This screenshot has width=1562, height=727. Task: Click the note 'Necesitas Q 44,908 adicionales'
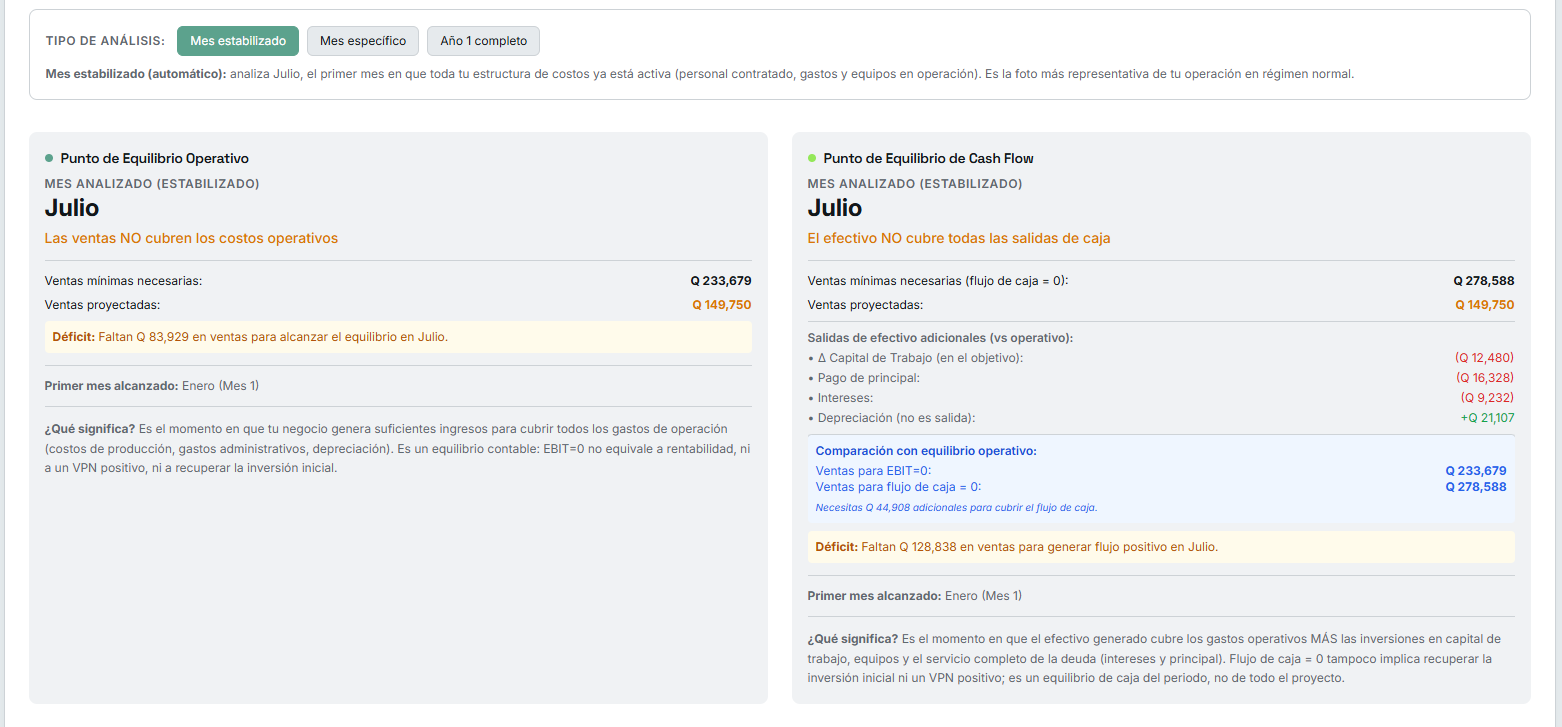[957, 508]
